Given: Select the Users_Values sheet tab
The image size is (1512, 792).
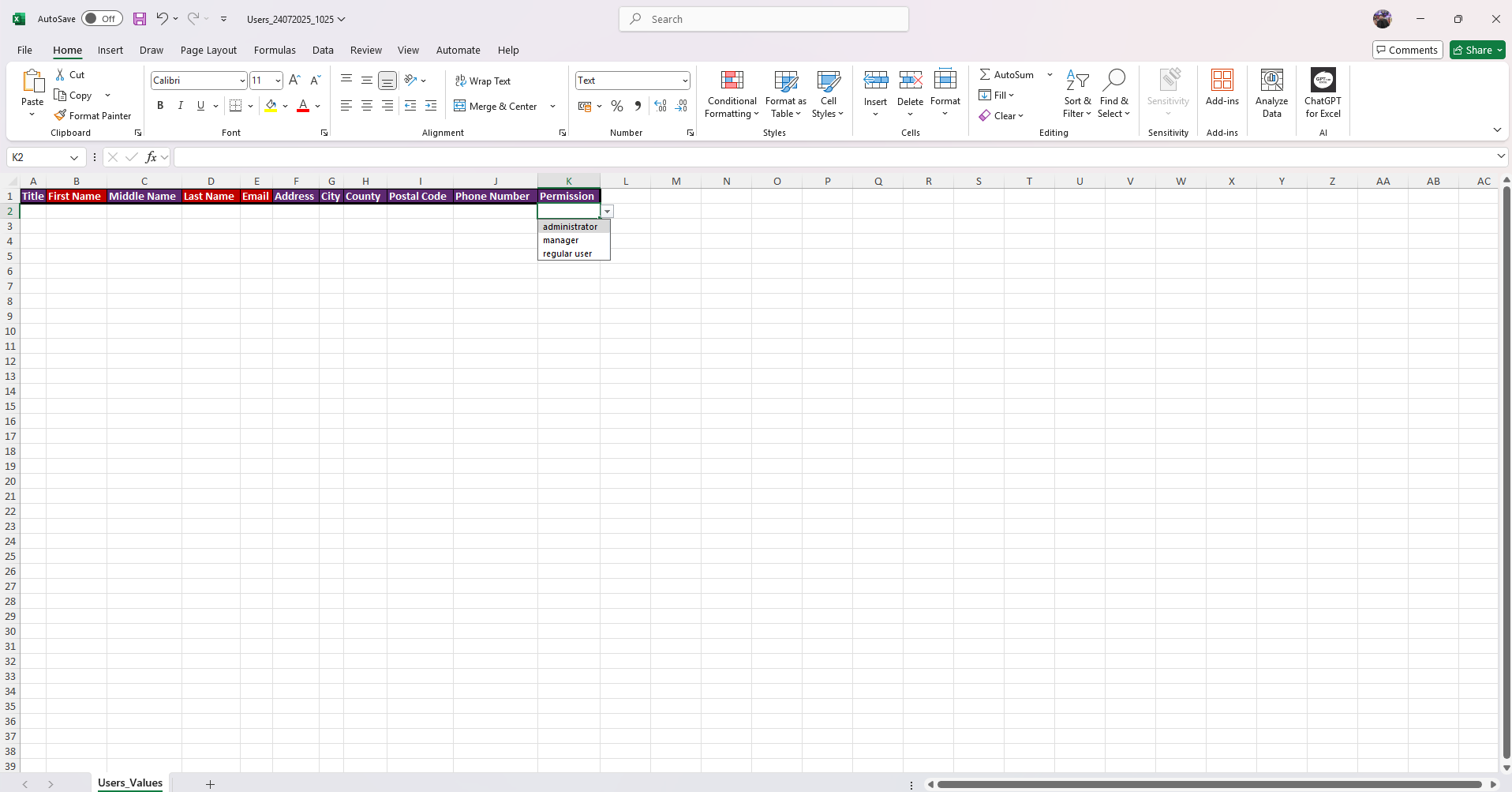Looking at the screenshot, I should point(130,783).
